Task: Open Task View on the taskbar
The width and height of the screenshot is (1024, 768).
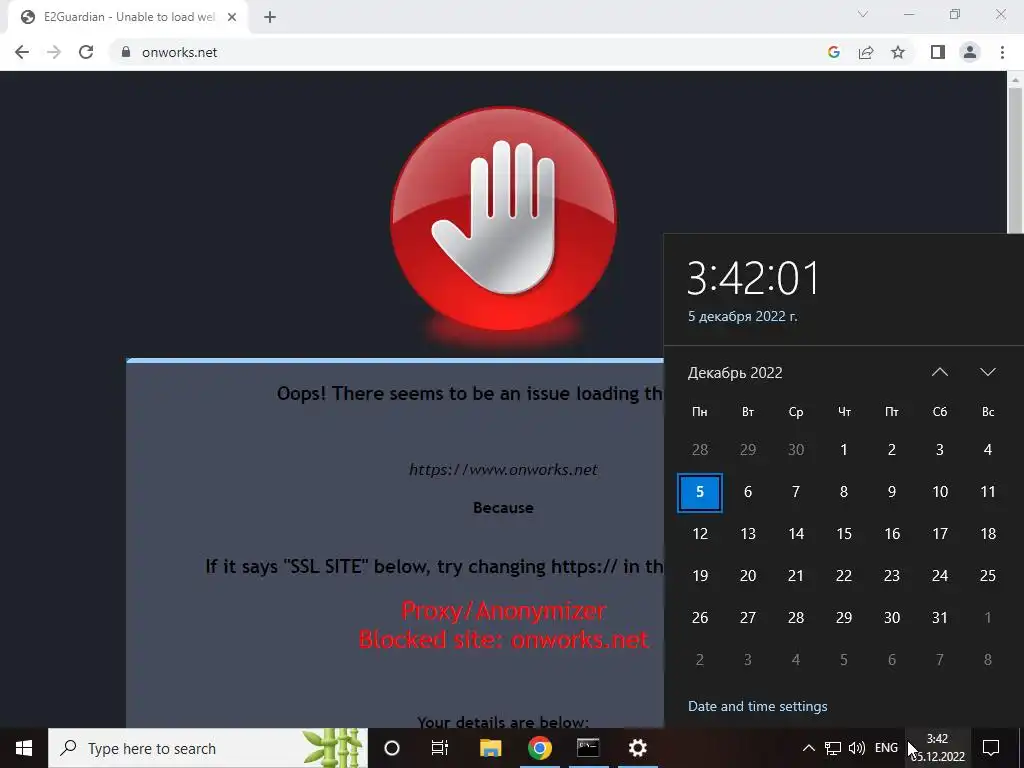Action: [x=440, y=748]
